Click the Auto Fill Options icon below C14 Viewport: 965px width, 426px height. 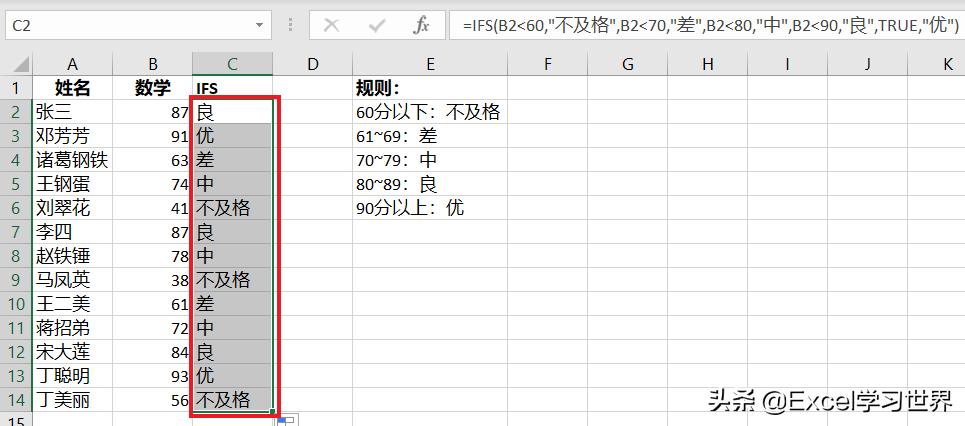pos(287,420)
